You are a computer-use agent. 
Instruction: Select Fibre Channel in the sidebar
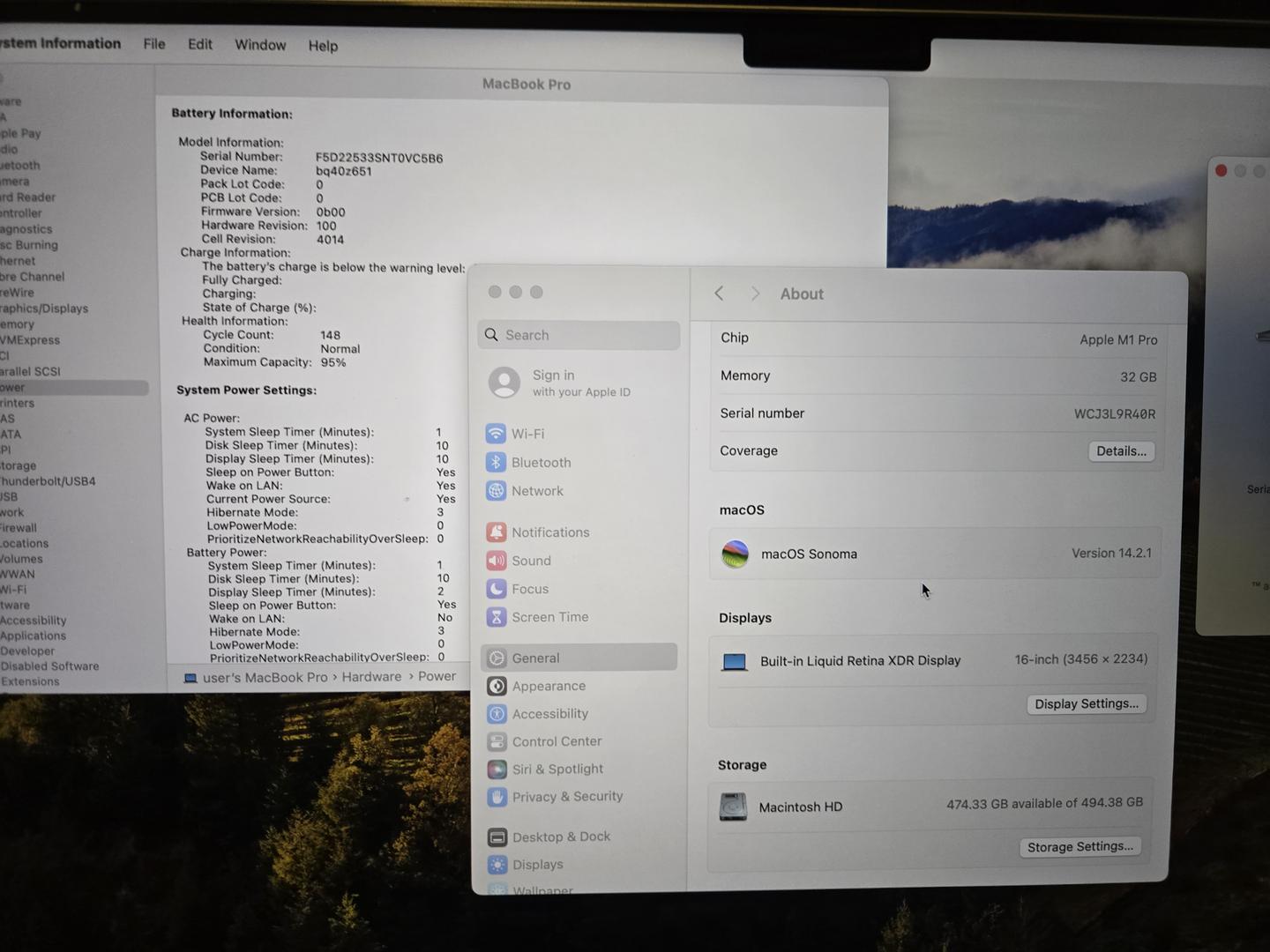tap(32, 277)
